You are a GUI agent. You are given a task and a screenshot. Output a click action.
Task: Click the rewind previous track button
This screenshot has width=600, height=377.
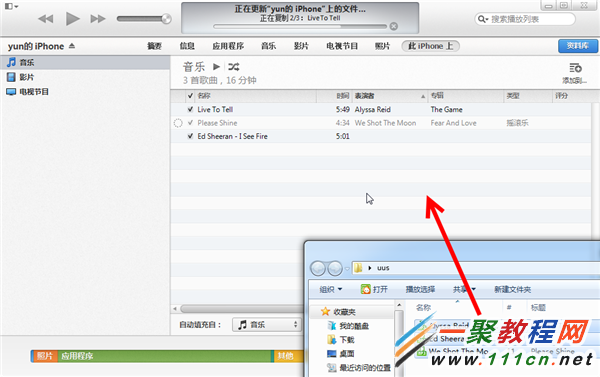[46, 19]
